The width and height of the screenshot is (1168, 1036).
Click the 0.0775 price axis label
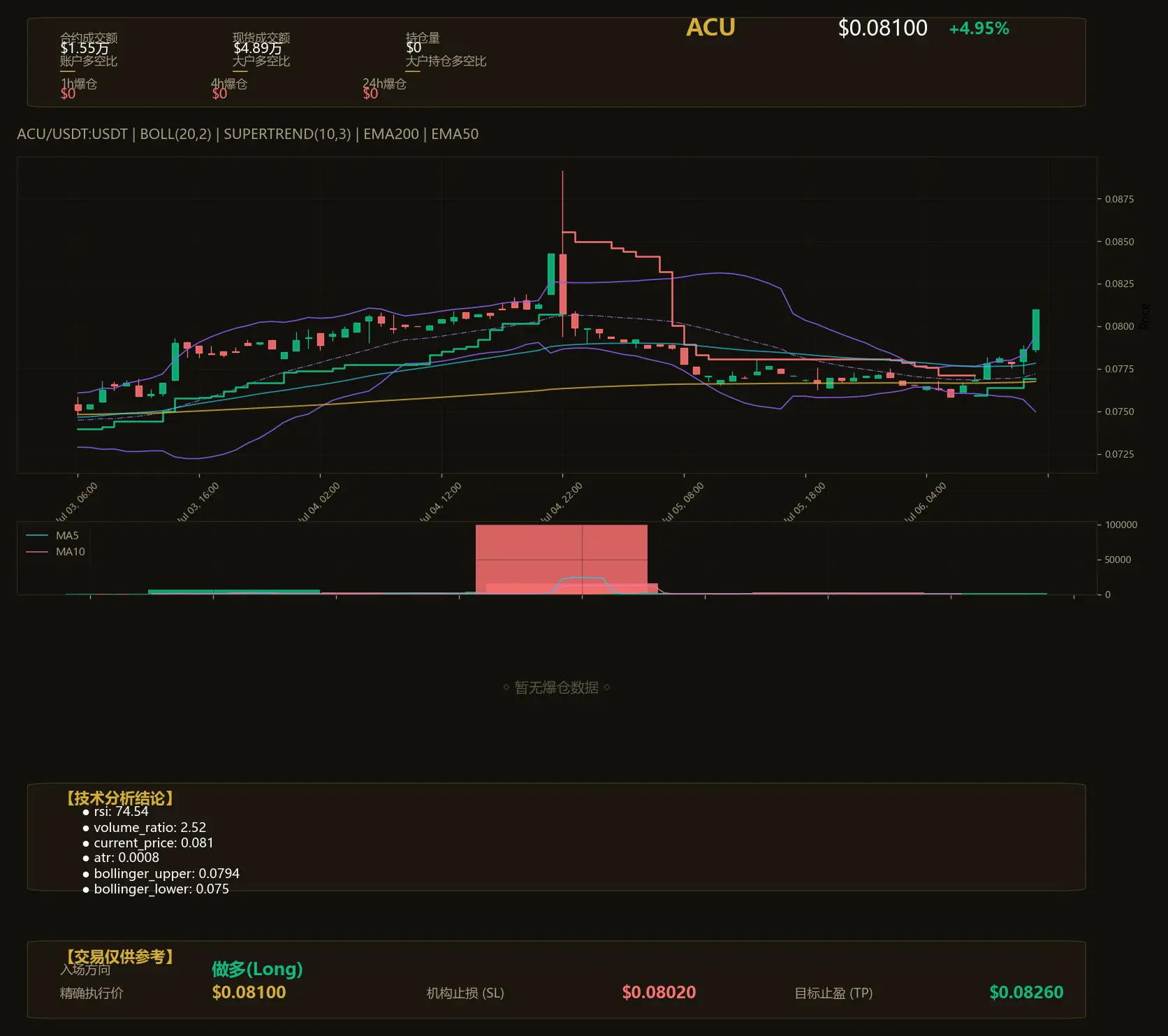[1119, 369]
